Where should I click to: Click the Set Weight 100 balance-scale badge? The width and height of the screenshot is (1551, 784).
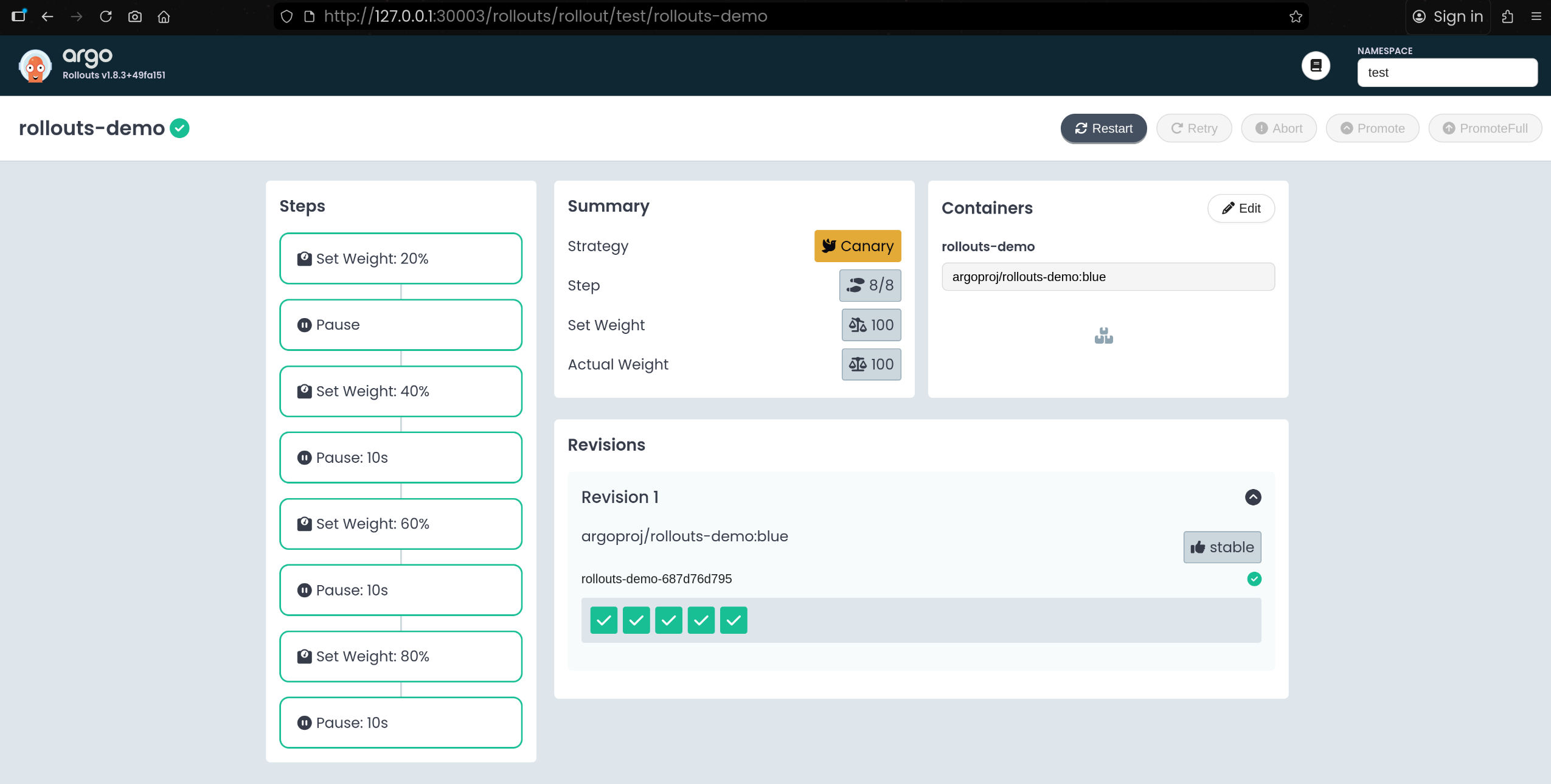click(x=871, y=325)
